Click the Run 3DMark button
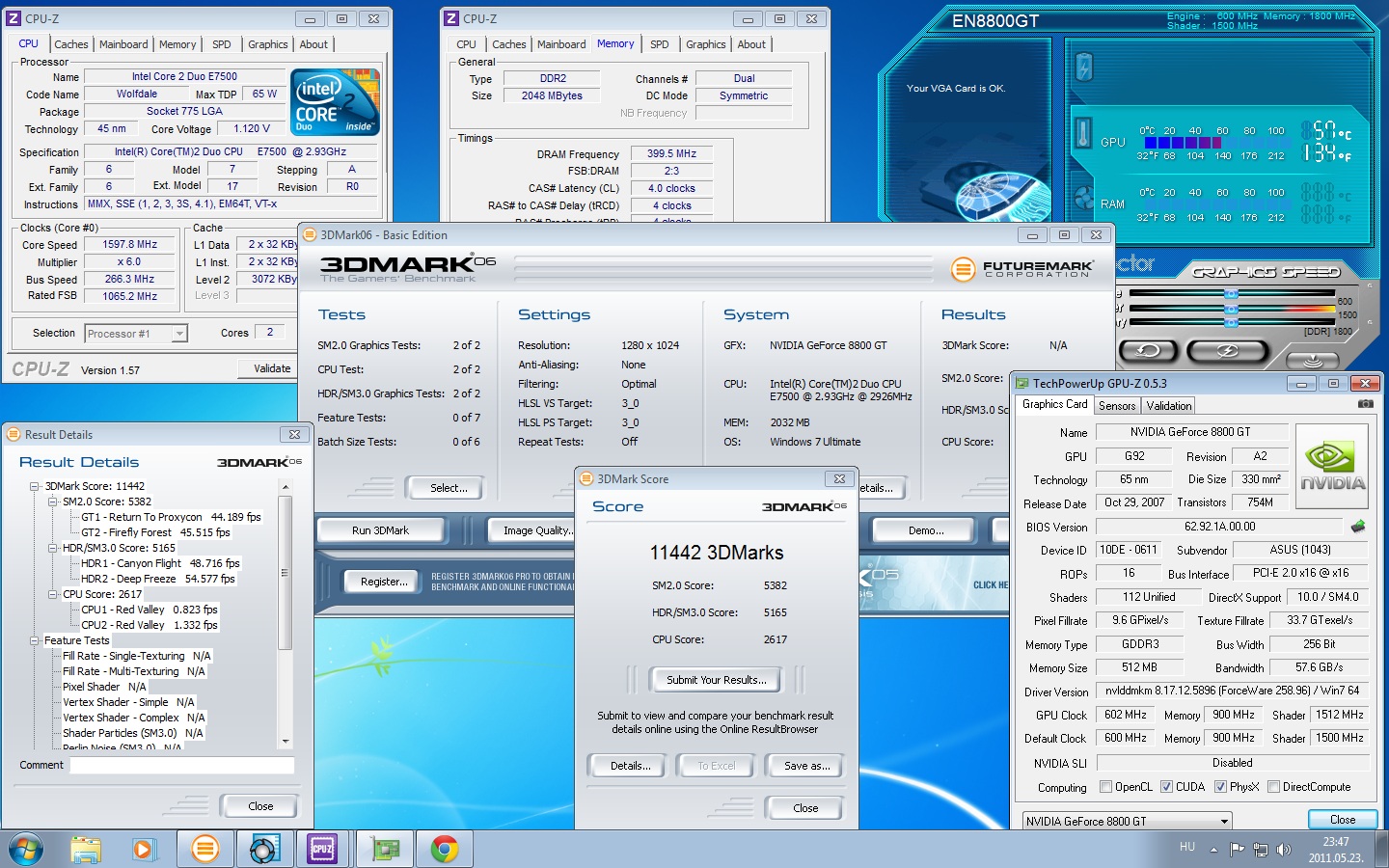 [x=380, y=530]
